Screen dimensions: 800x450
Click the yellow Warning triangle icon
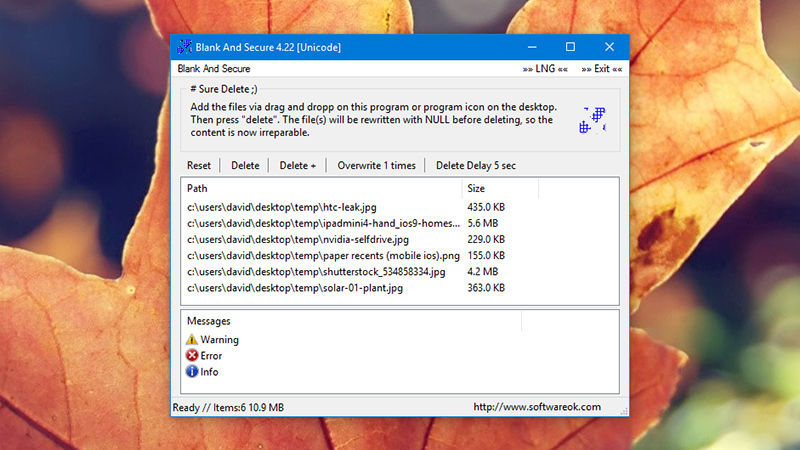point(192,339)
